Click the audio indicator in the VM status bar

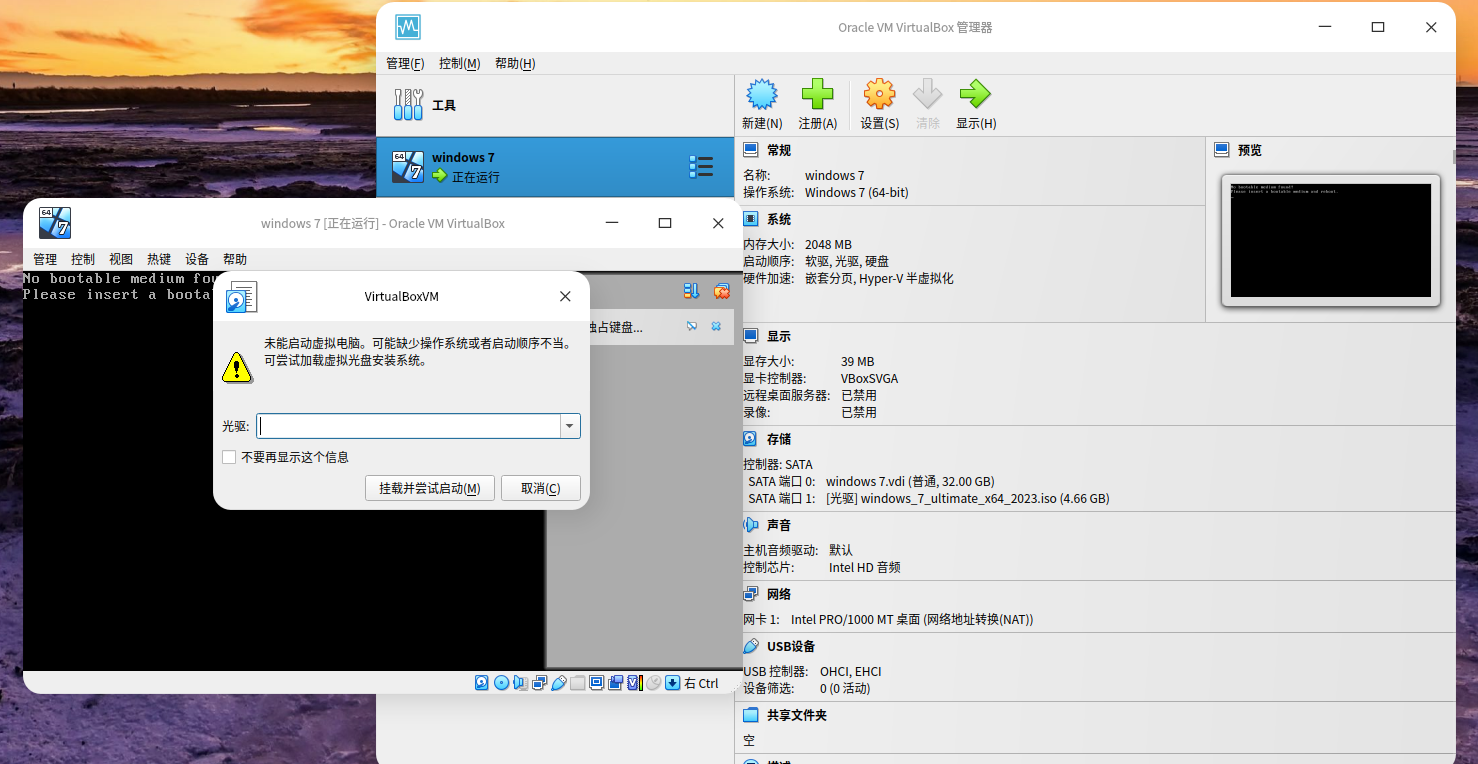(x=520, y=683)
